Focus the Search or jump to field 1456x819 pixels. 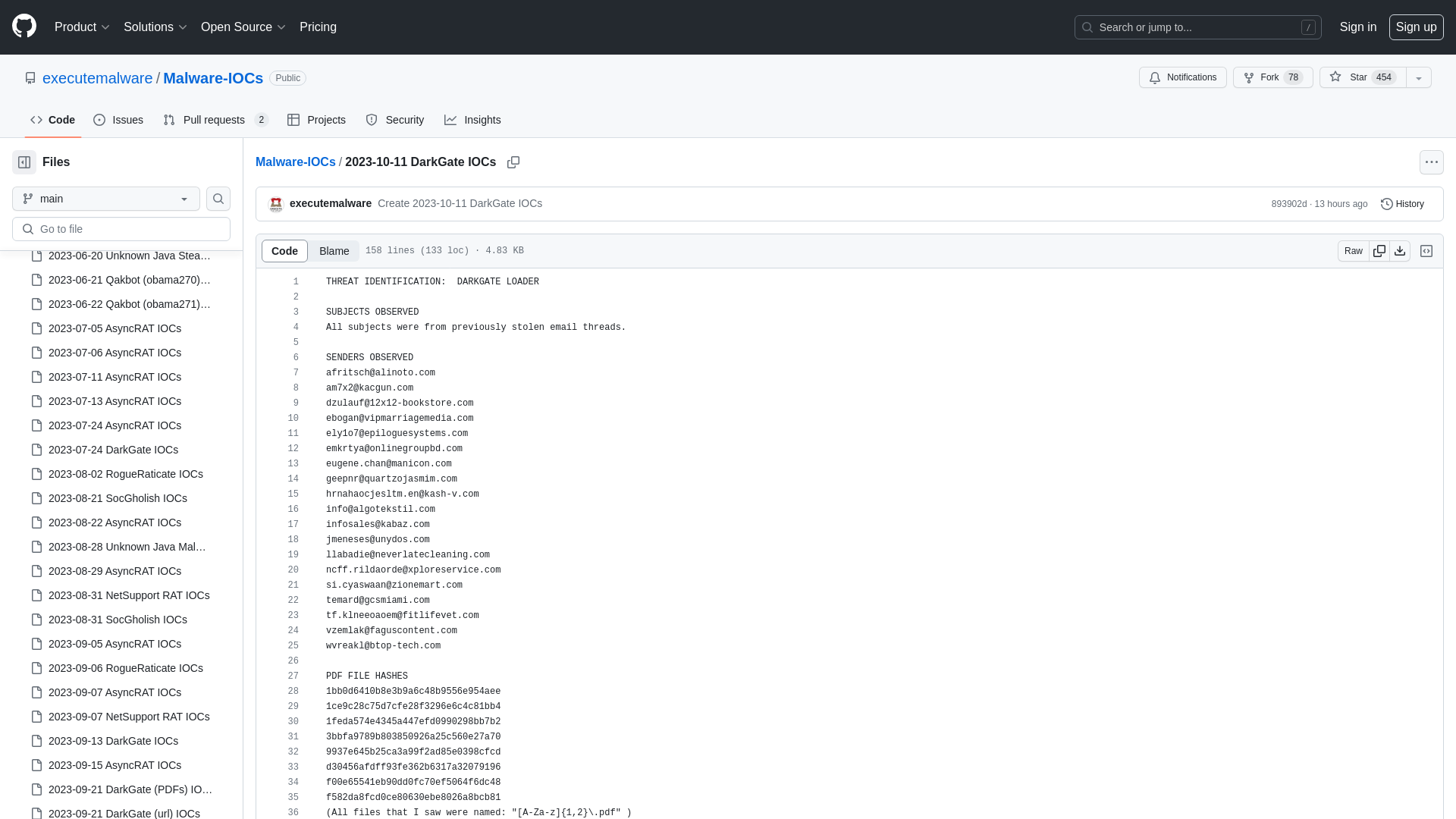tap(1197, 27)
